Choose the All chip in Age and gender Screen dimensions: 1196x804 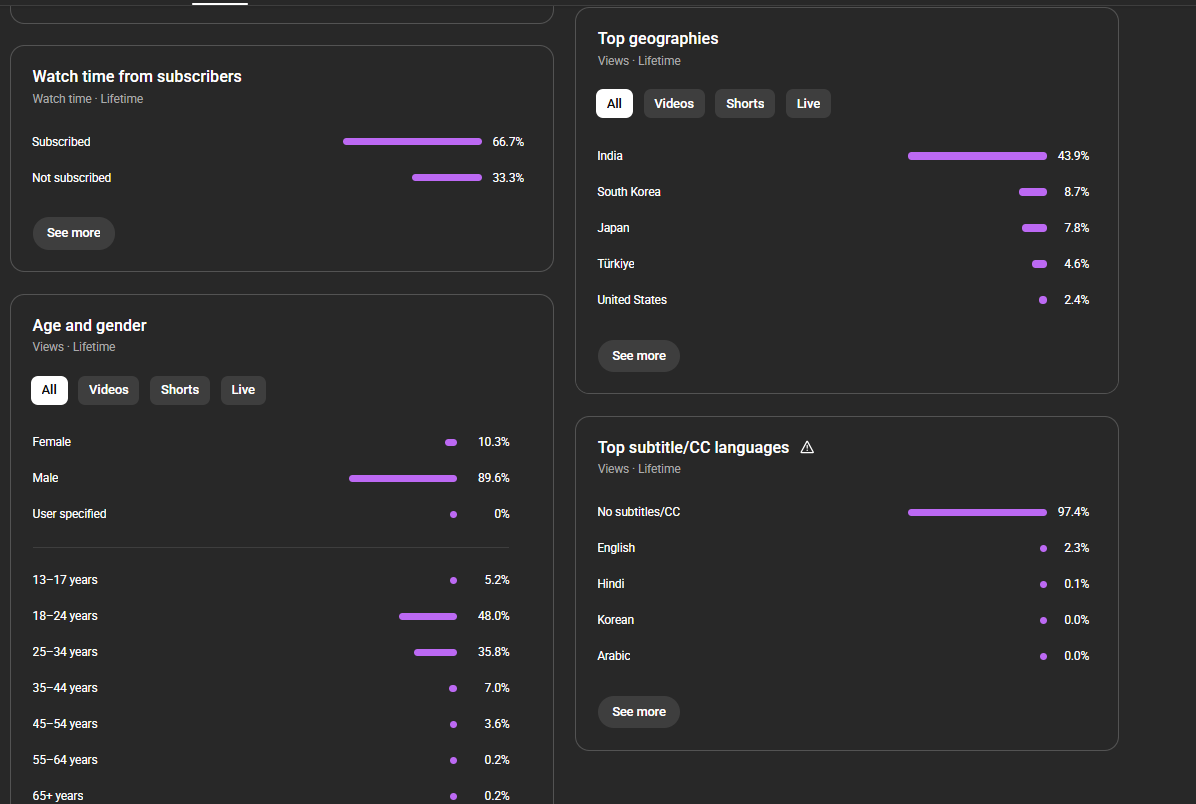[x=49, y=390]
